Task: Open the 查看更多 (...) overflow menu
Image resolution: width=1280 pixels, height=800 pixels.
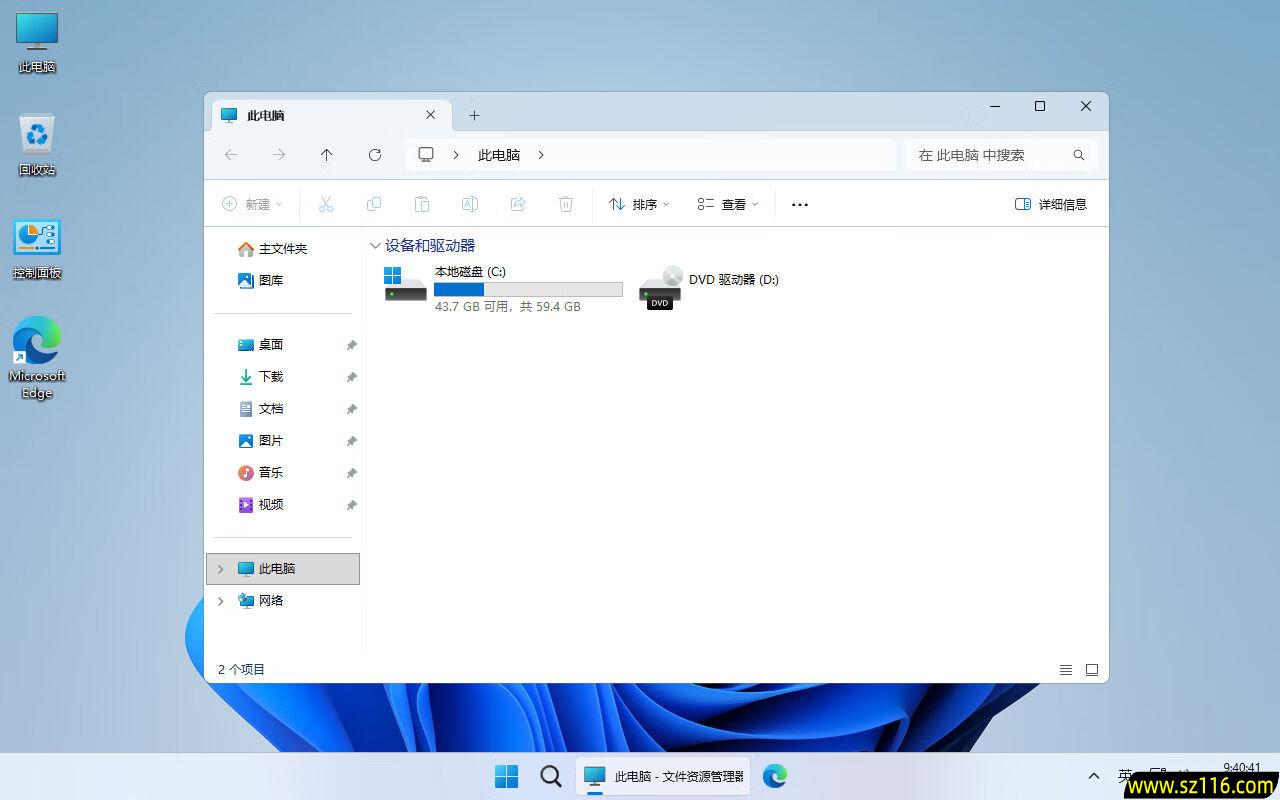Action: coord(799,204)
